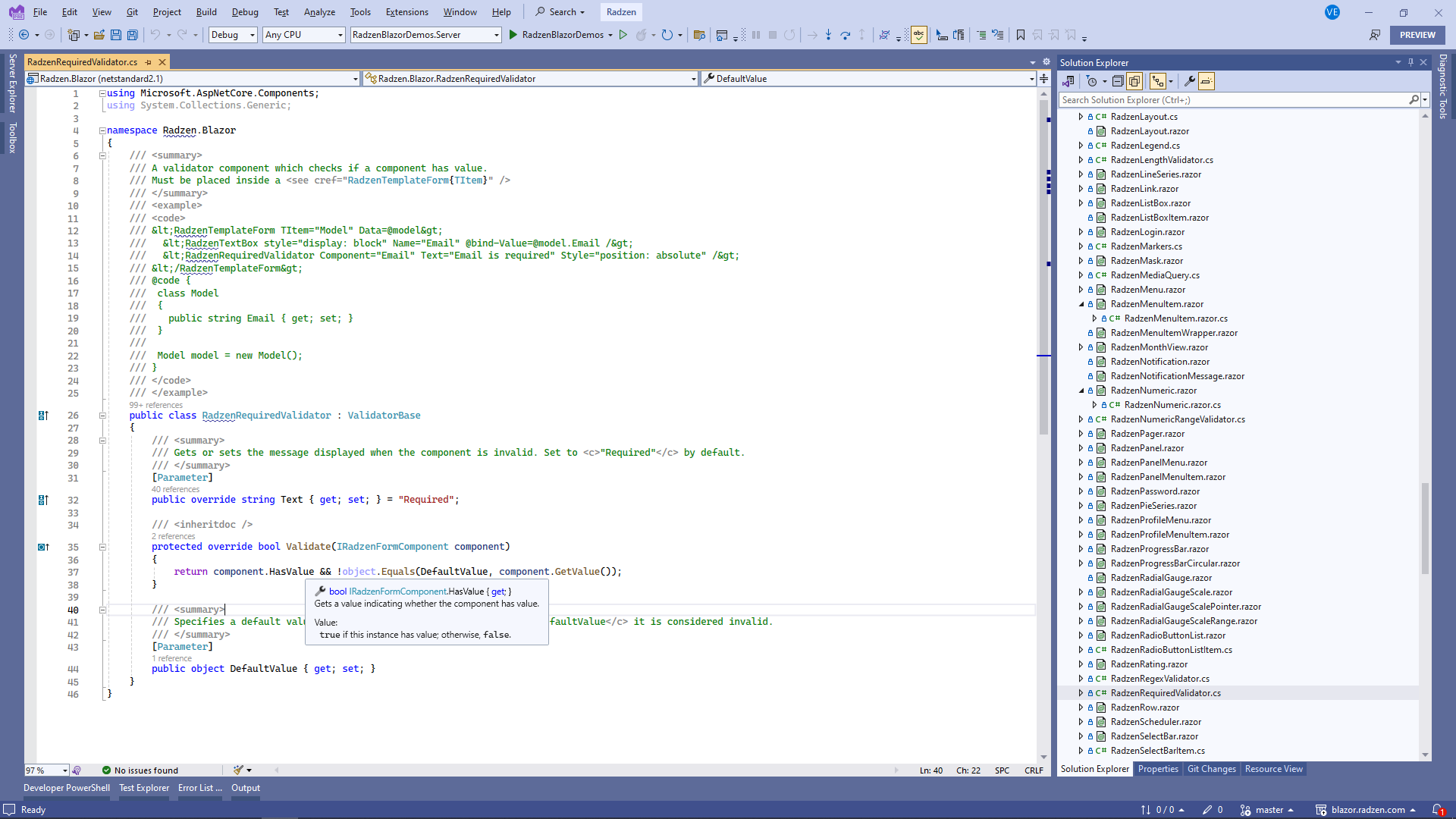Toggle the spell checker abc button

(x=919, y=35)
